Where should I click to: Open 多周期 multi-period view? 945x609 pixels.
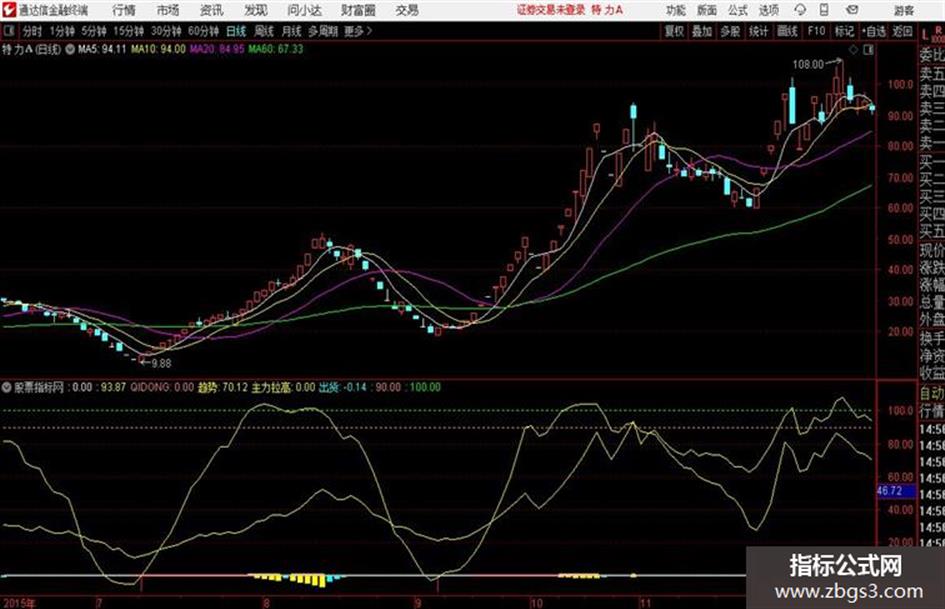[323, 31]
